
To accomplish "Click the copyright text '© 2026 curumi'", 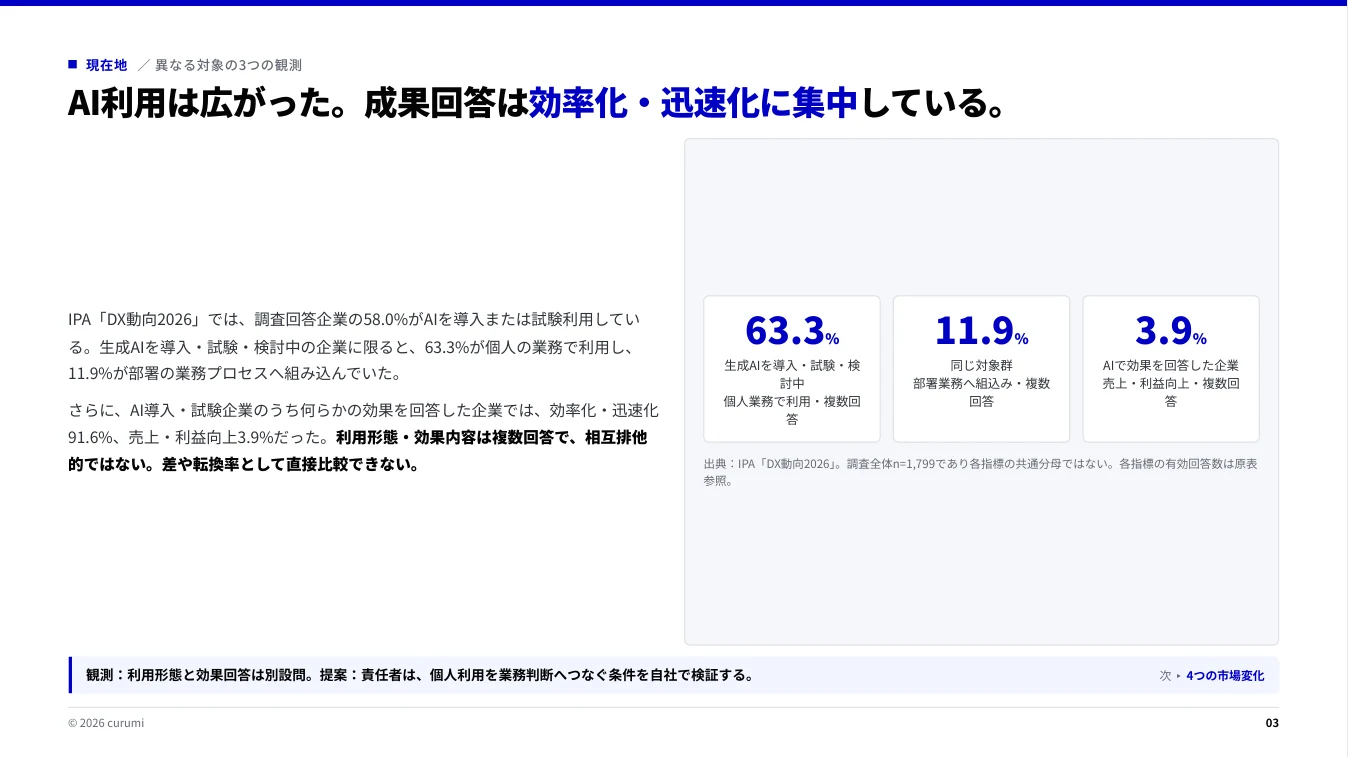I will tap(106, 723).
